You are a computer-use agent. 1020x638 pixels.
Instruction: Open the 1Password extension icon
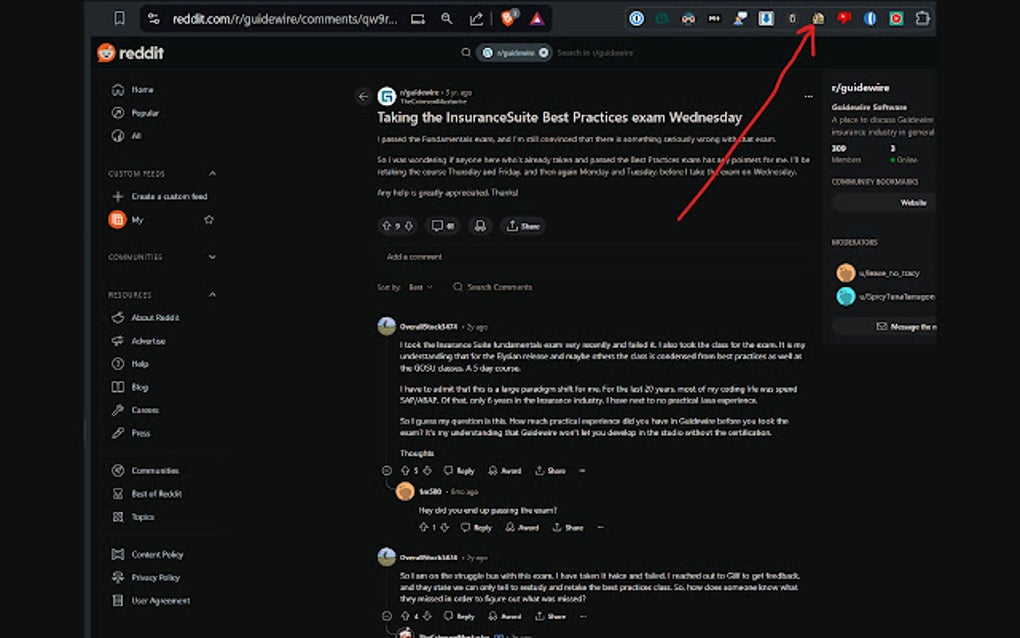click(637, 18)
